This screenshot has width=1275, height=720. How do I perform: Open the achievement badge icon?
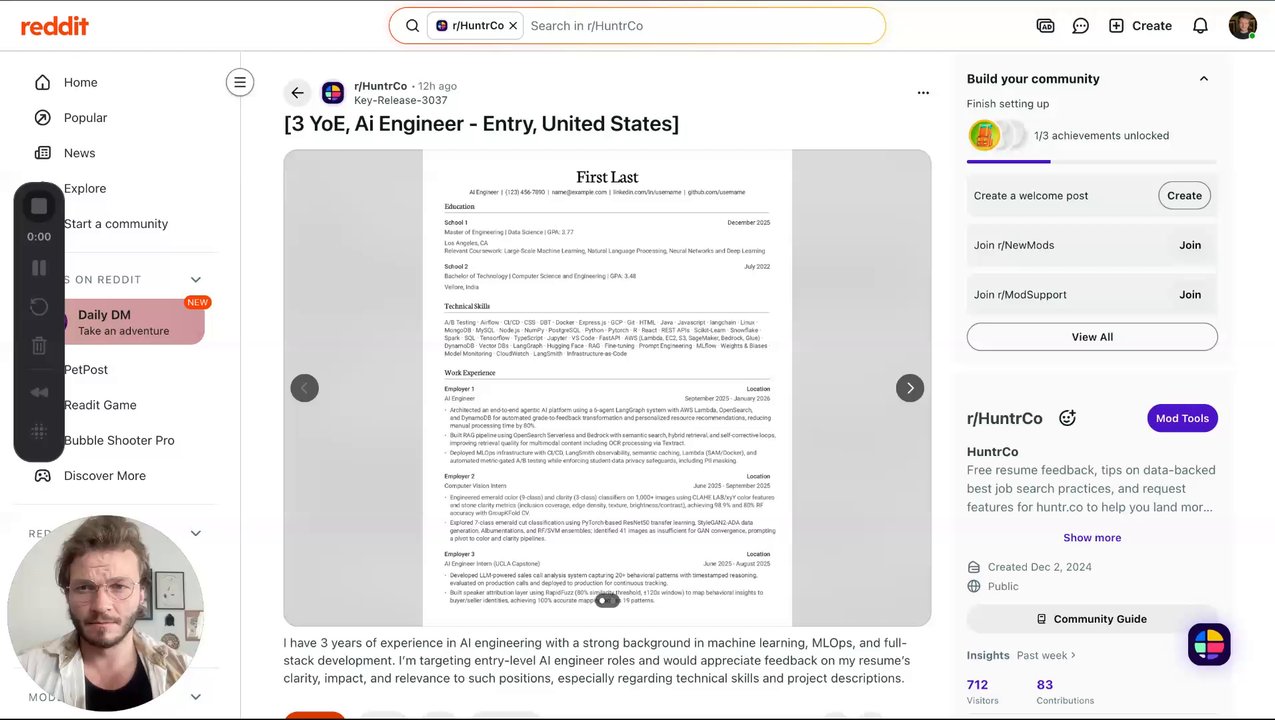(984, 135)
